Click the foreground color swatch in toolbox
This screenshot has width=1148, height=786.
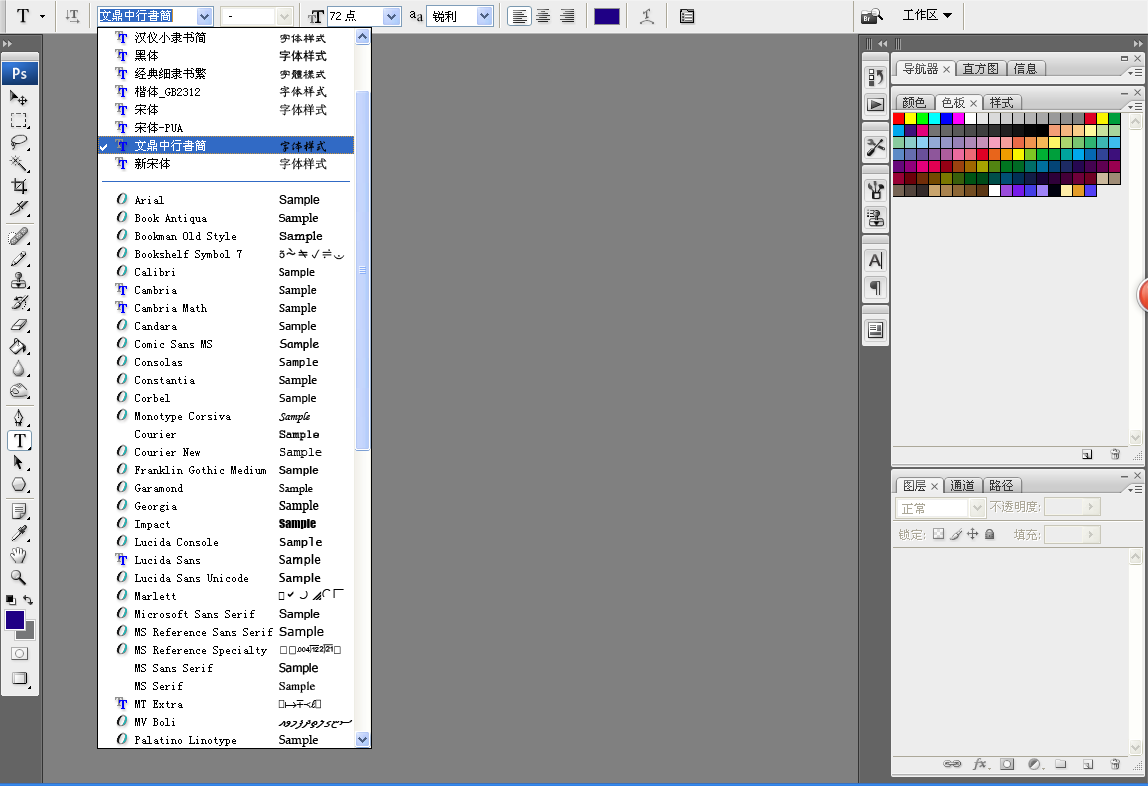pyautogui.click(x=15, y=620)
